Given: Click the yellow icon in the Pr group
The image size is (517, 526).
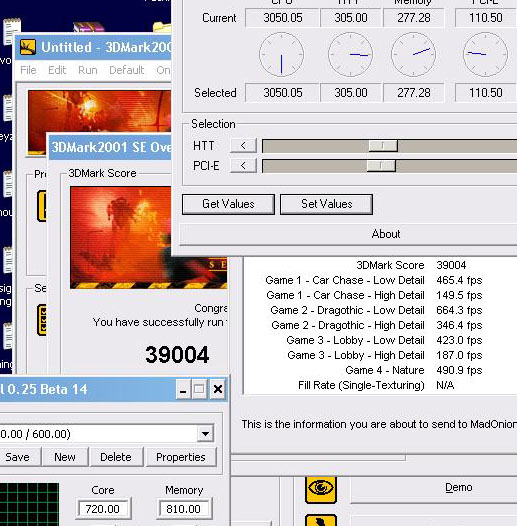Looking at the screenshot, I should tap(42, 206).
